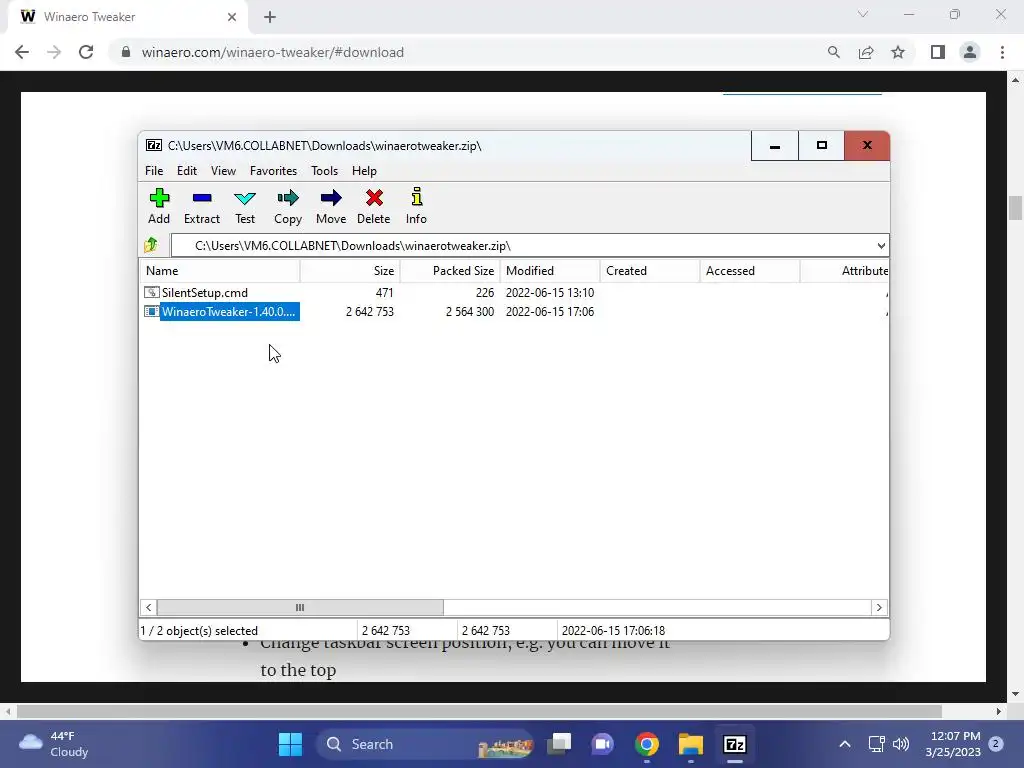The width and height of the screenshot is (1024, 768).
Task: Go up one folder level icon
Action: 151,245
